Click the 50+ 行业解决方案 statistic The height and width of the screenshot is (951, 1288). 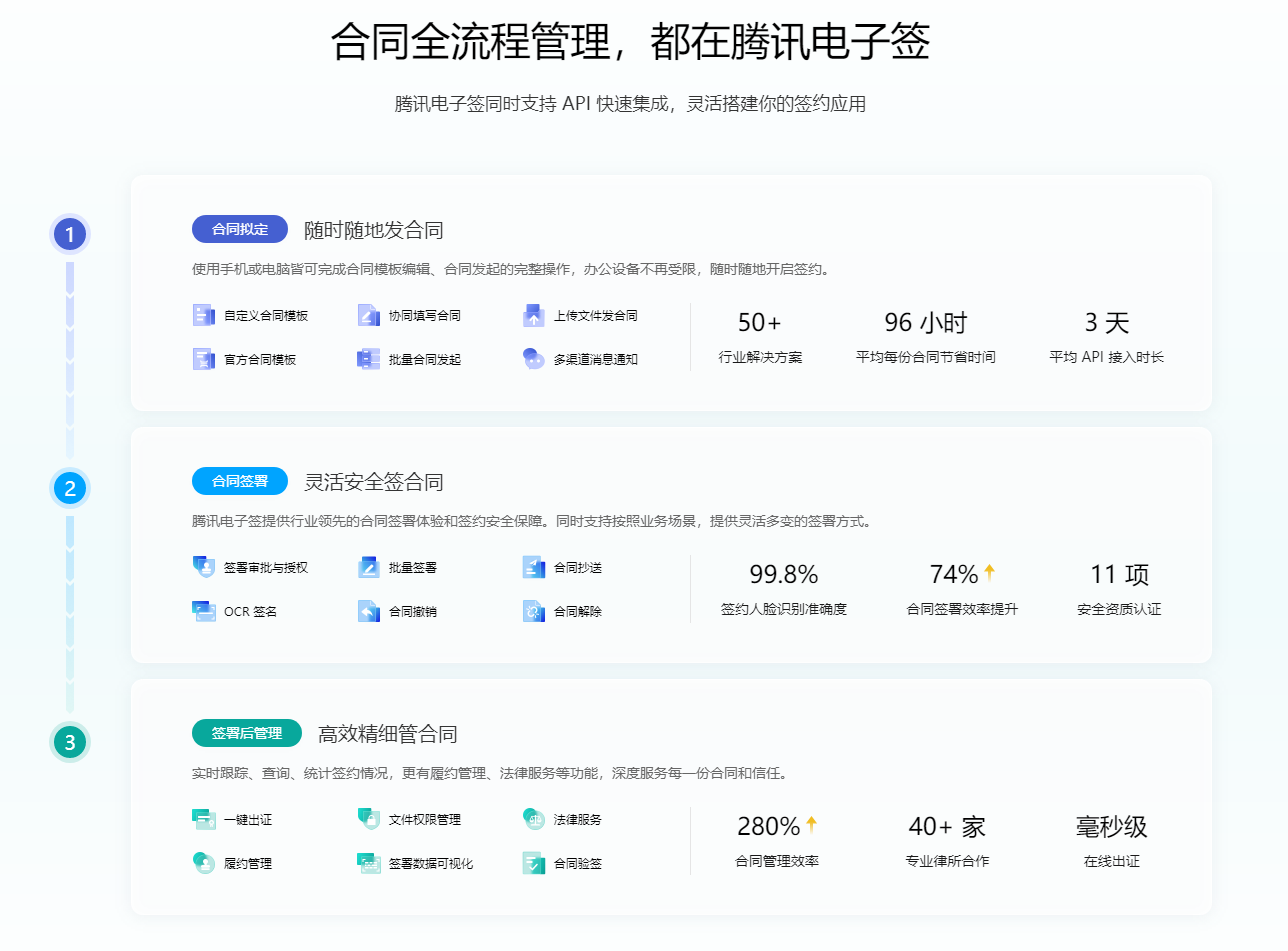point(760,337)
